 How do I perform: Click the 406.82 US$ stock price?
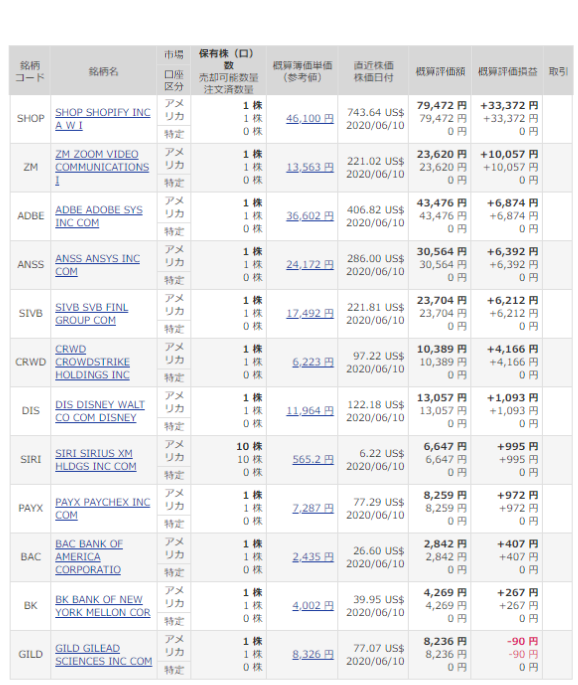tap(376, 210)
